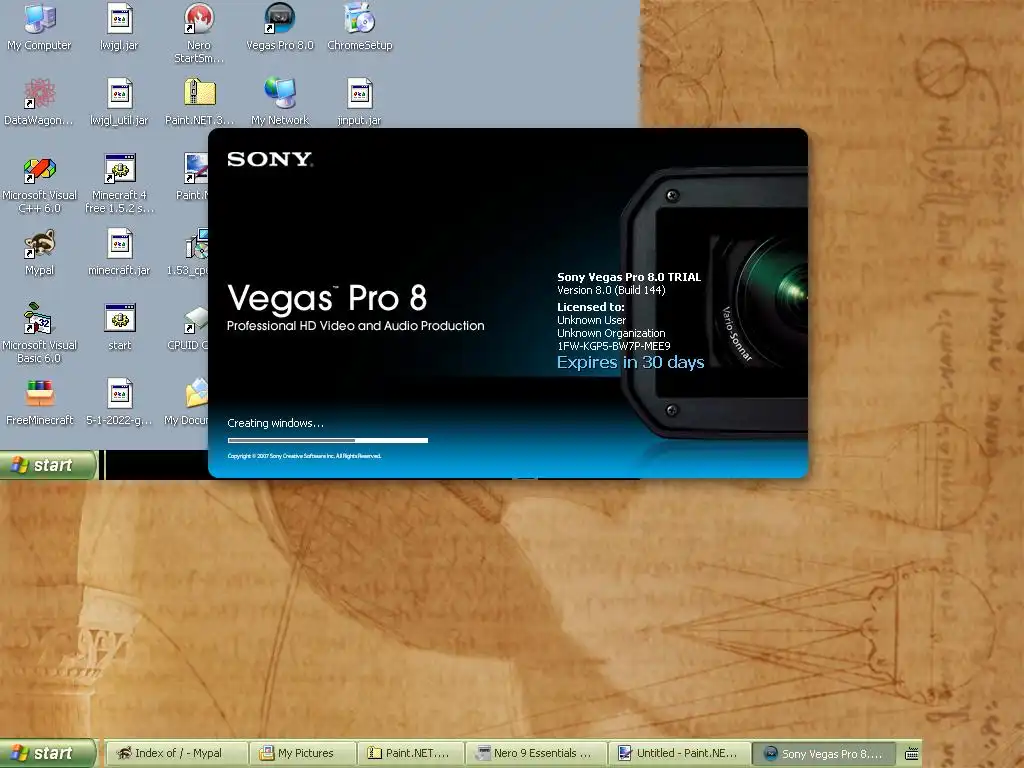Switch to the Nero 9 Essentials taskbar button
This screenshot has width=1024, height=768.
[x=536, y=754]
